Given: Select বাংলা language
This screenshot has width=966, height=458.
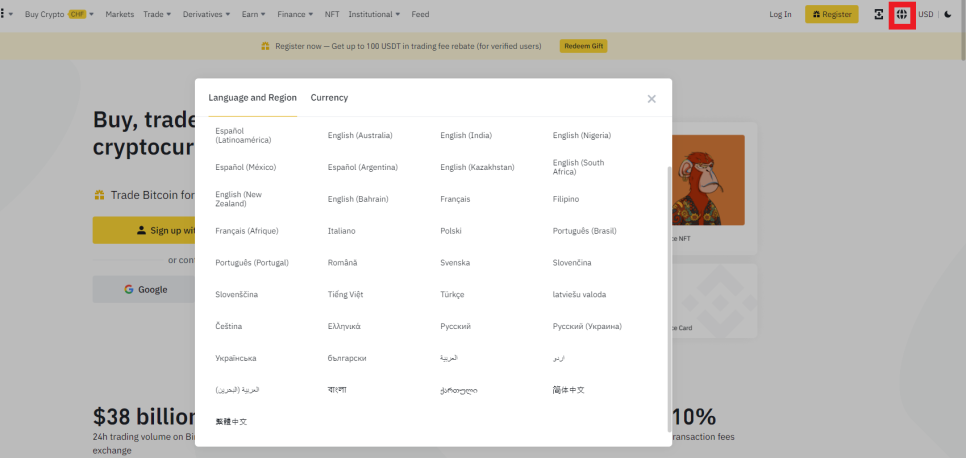Looking at the screenshot, I should pos(337,390).
